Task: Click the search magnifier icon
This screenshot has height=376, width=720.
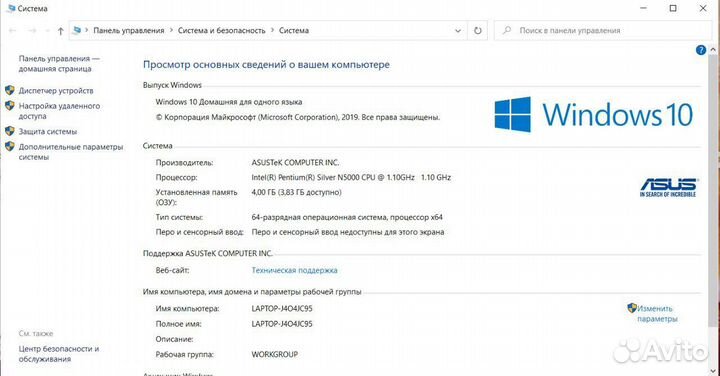Action: [x=507, y=30]
